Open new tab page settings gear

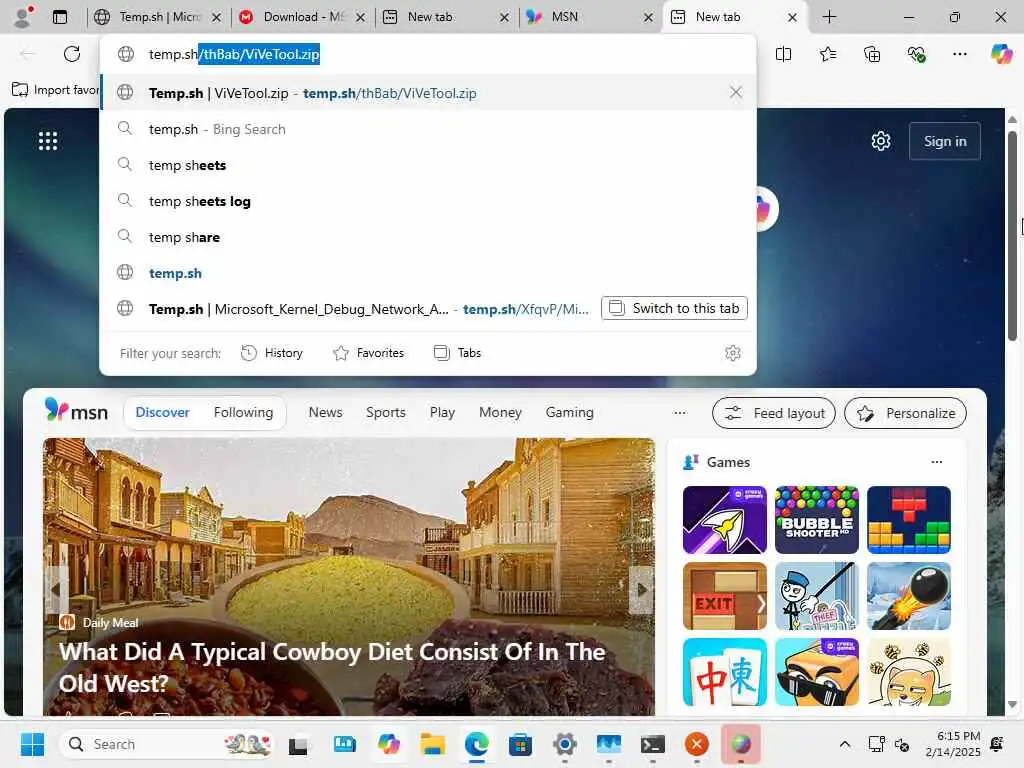pyautogui.click(x=881, y=141)
